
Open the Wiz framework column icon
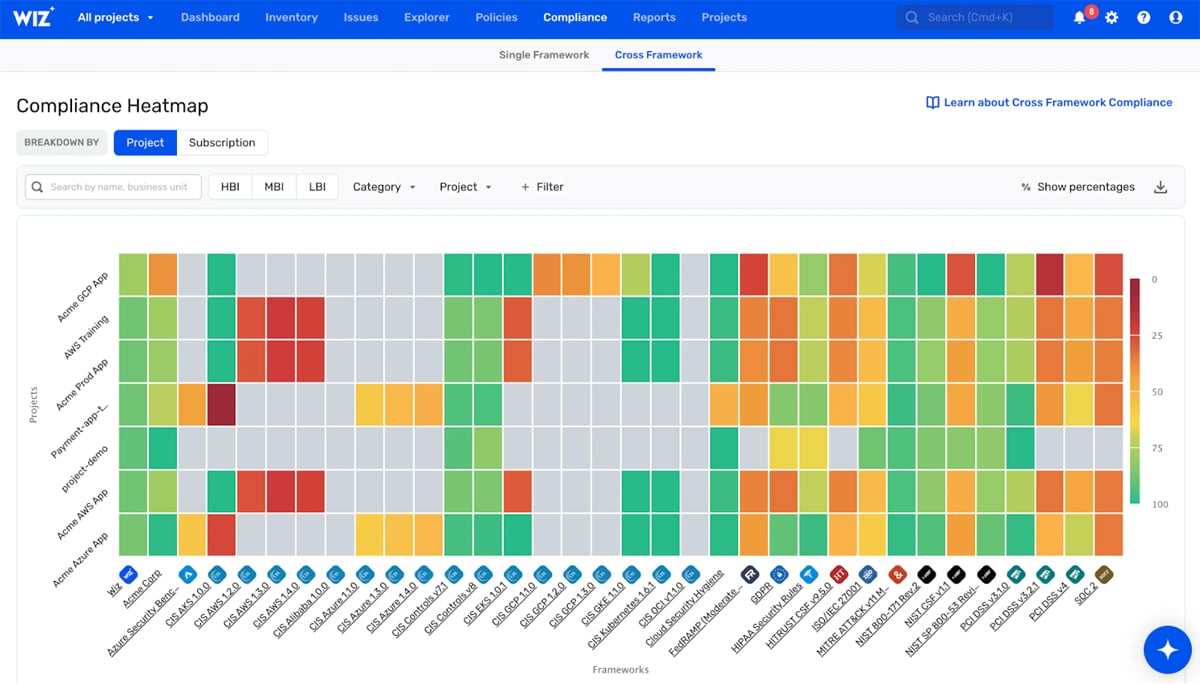tap(127, 575)
